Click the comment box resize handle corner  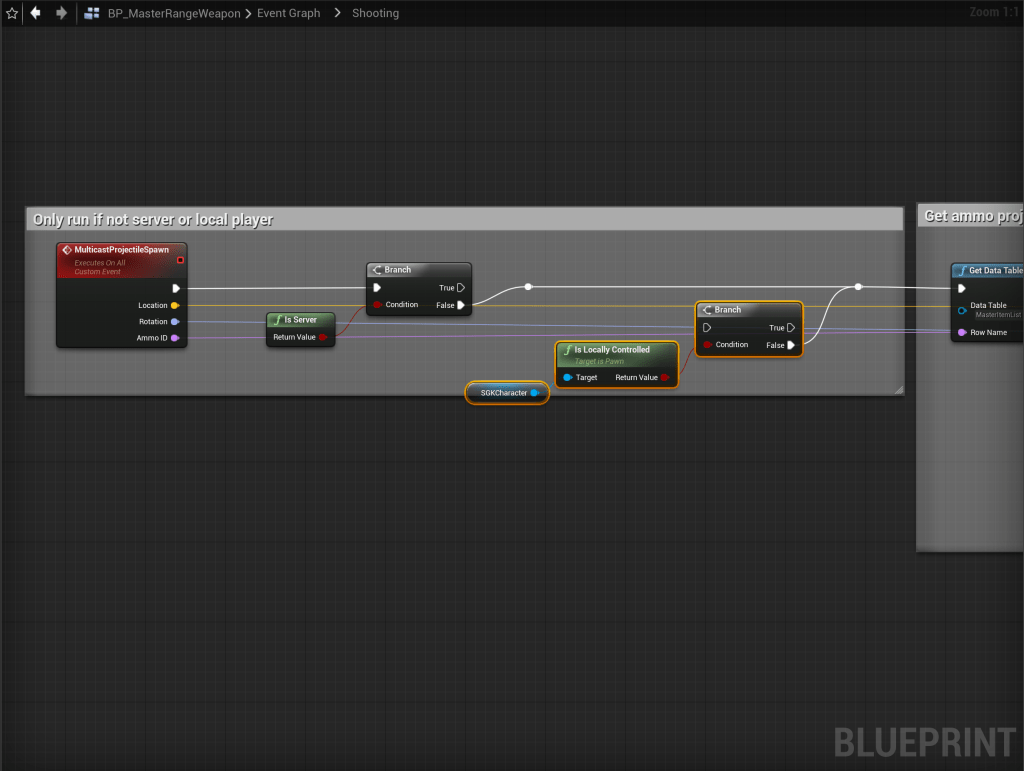(x=897, y=389)
